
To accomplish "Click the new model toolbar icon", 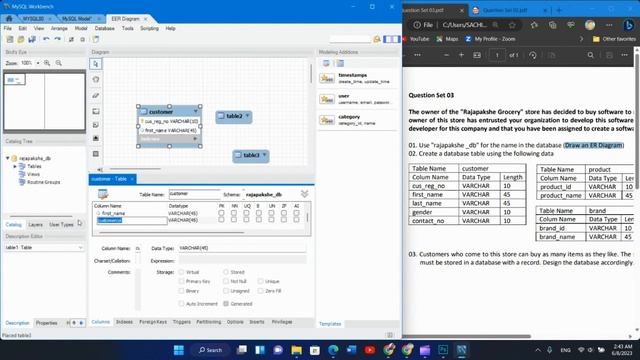I will point(10,39).
